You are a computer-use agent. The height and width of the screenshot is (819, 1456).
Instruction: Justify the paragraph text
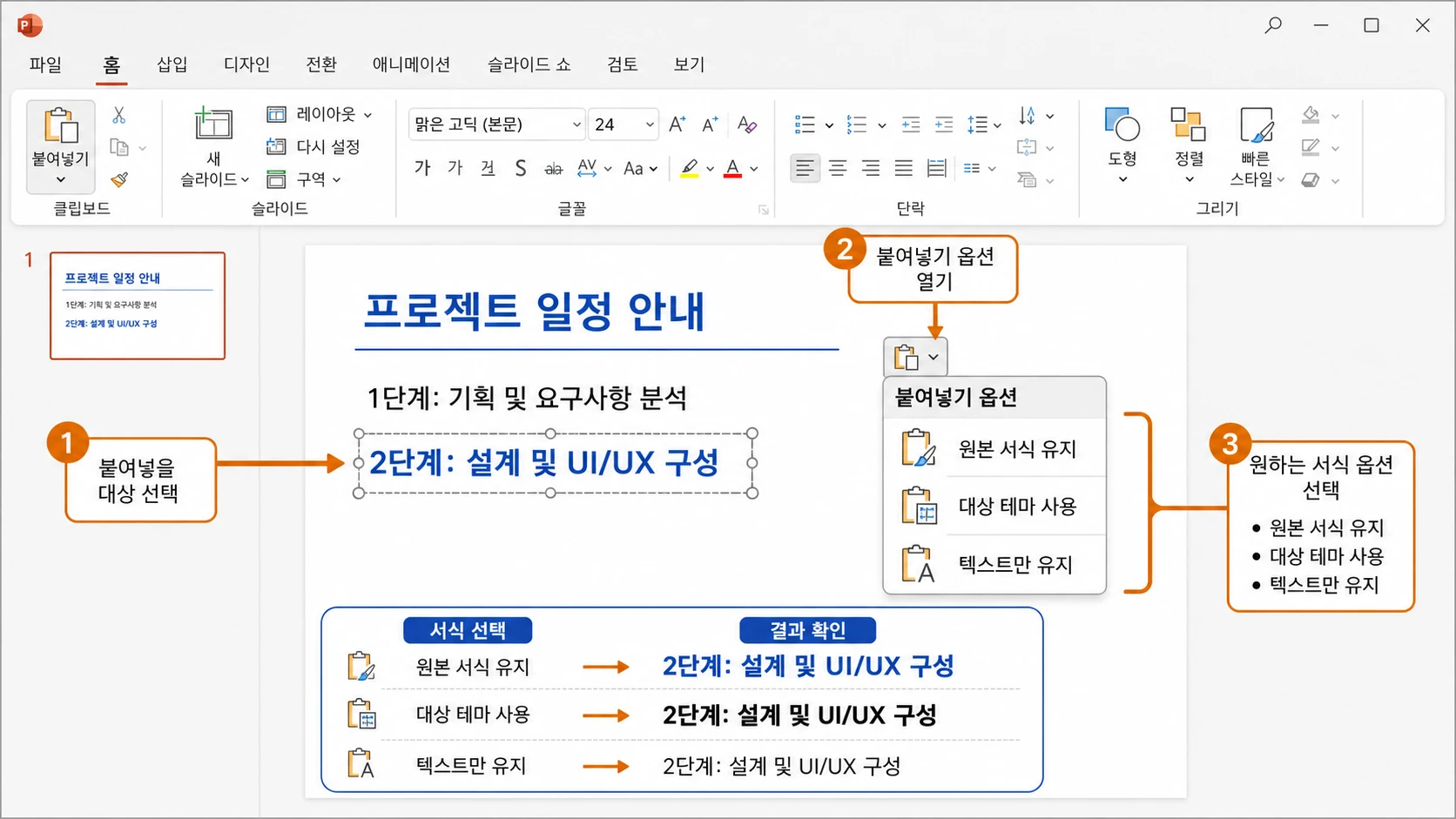[x=904, y=168]
